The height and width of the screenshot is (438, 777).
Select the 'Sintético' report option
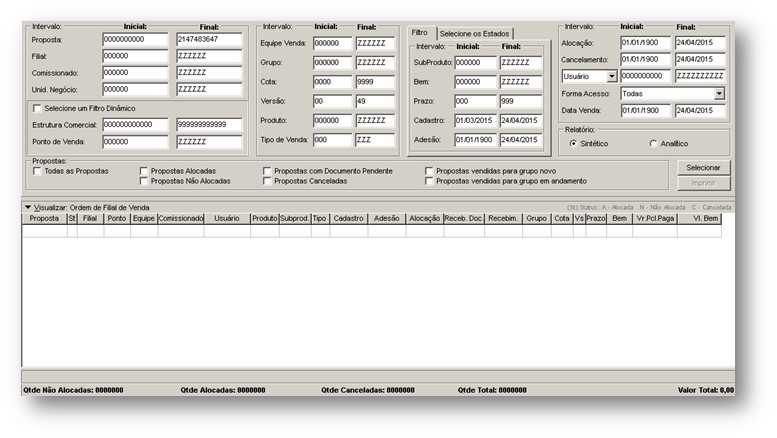point(573,144)
